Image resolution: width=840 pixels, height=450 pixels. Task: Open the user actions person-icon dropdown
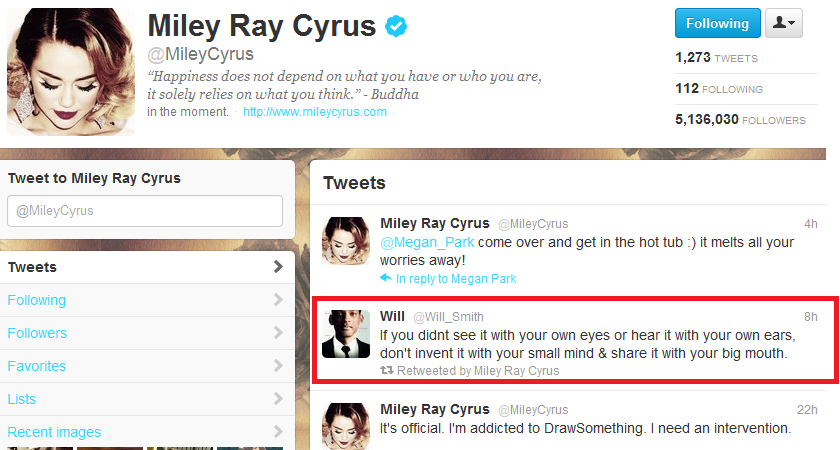click(784, 23)
